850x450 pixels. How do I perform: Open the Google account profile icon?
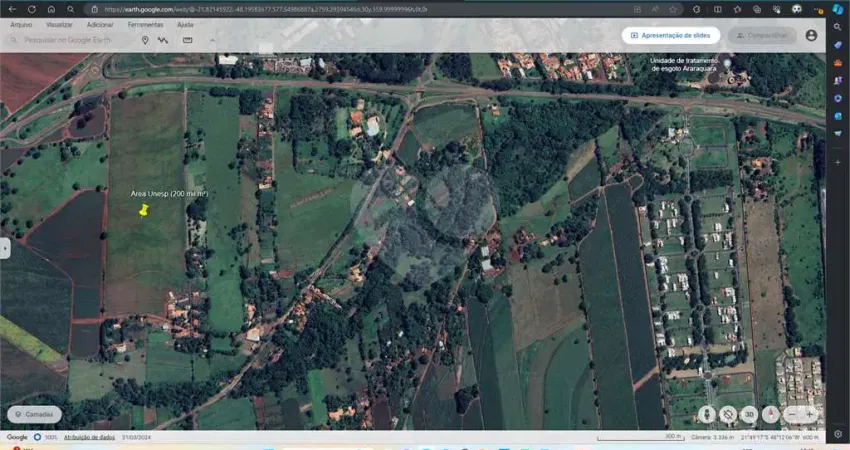811,35
